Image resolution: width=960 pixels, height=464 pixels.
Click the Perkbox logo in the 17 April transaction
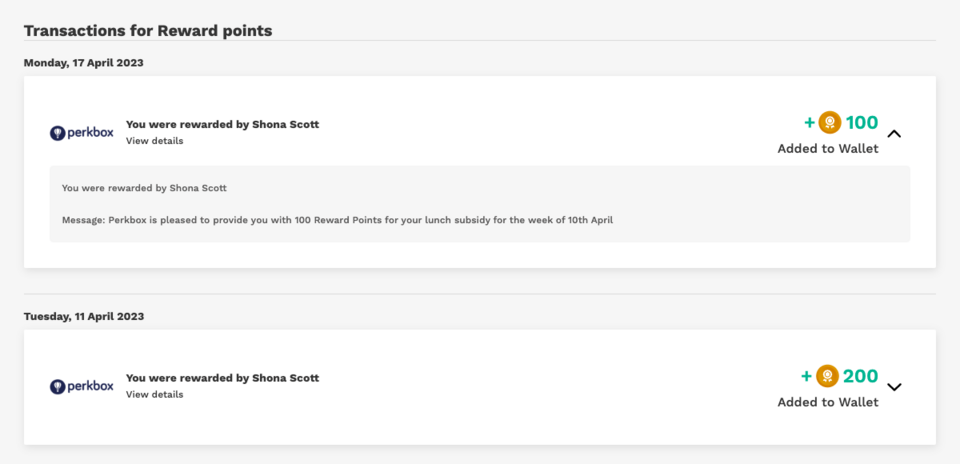point(82,133)
